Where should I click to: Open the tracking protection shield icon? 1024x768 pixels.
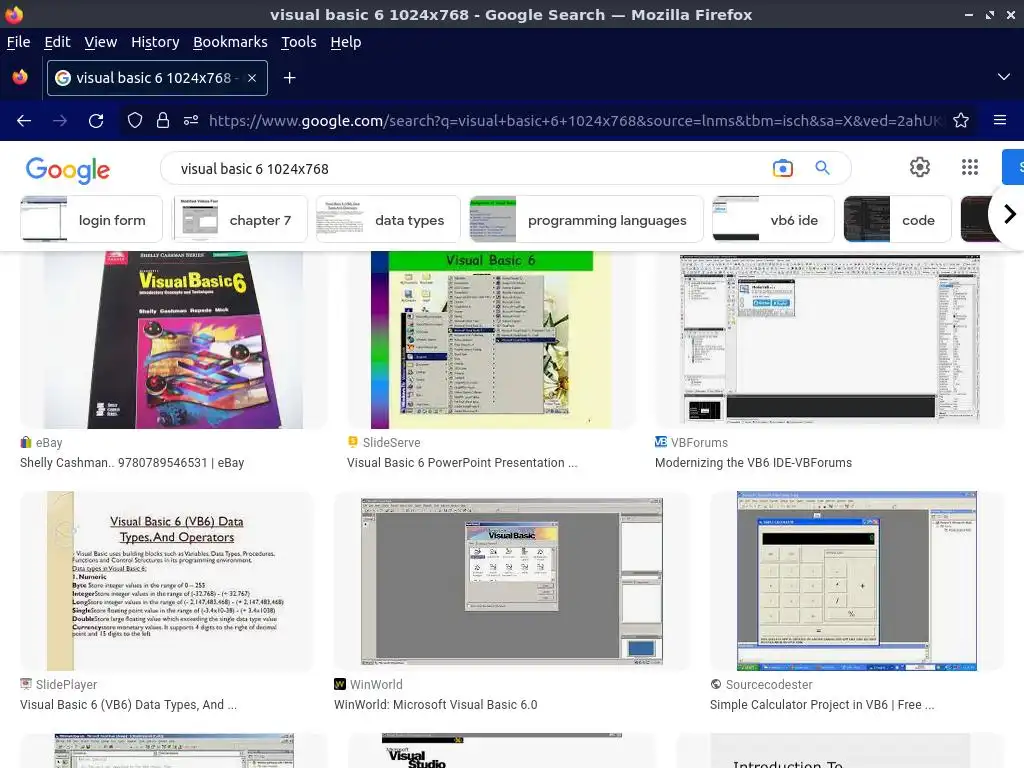click(135, 120)
